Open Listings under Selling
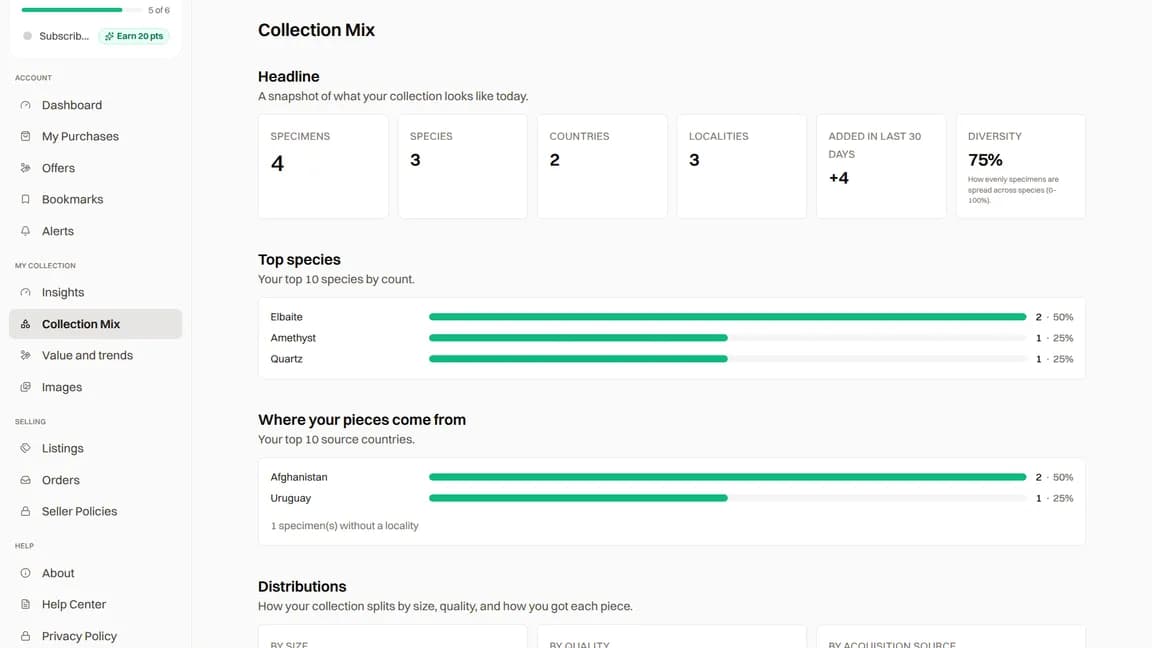Screen dimensions: 1152x648 tap(96, 447)
